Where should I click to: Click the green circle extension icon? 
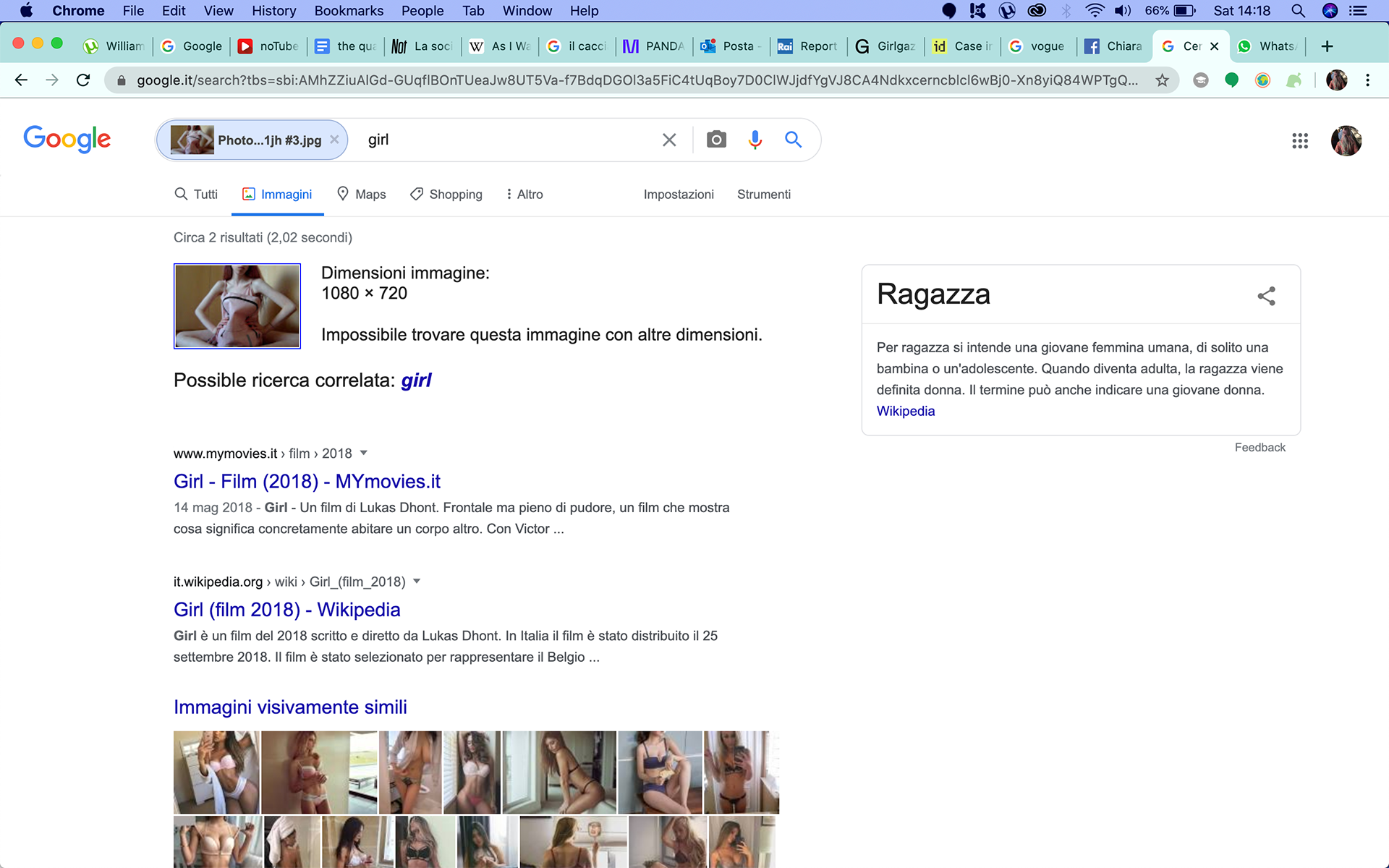point(1231,80)
